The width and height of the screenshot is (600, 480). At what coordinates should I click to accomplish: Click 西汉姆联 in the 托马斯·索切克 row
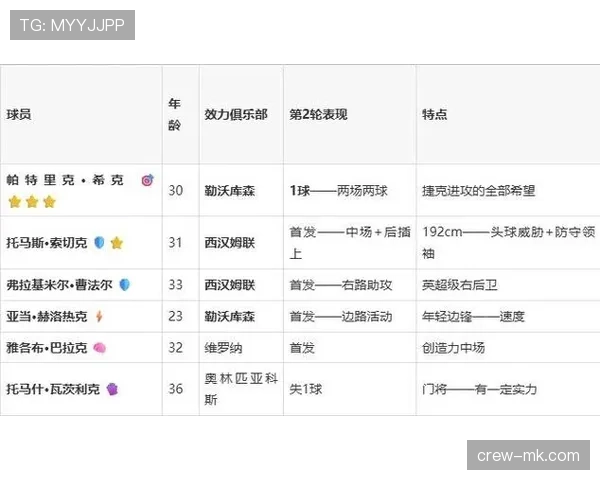[x=230, y=243]
